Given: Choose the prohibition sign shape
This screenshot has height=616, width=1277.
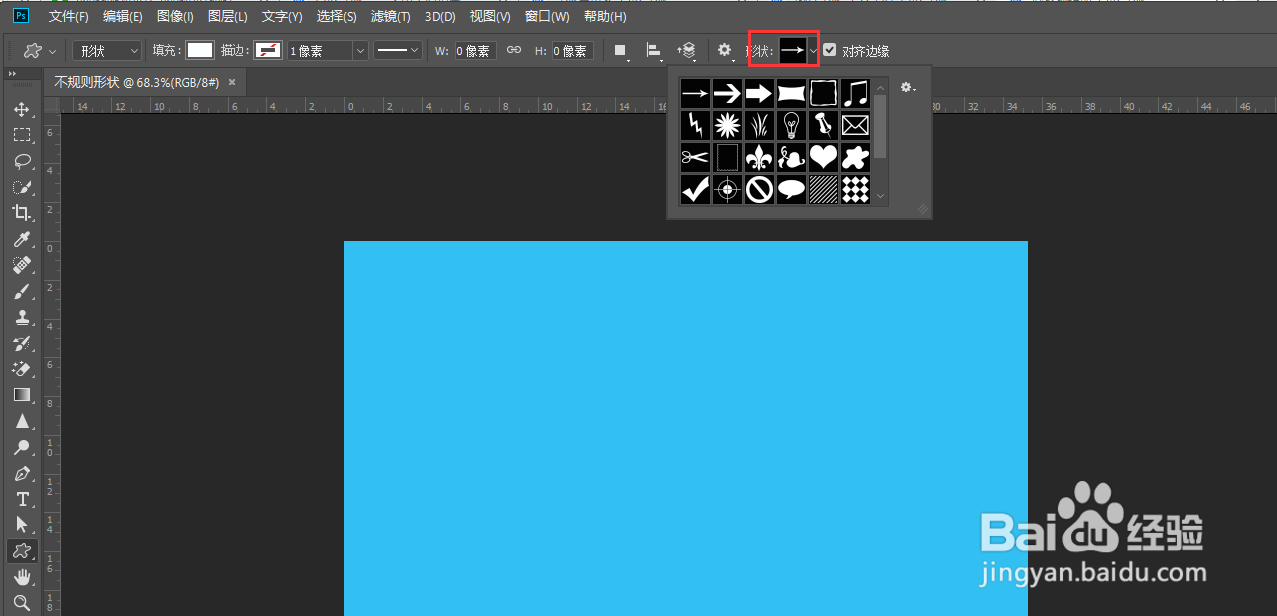Looking at the screenshot, I should [759, 188].
